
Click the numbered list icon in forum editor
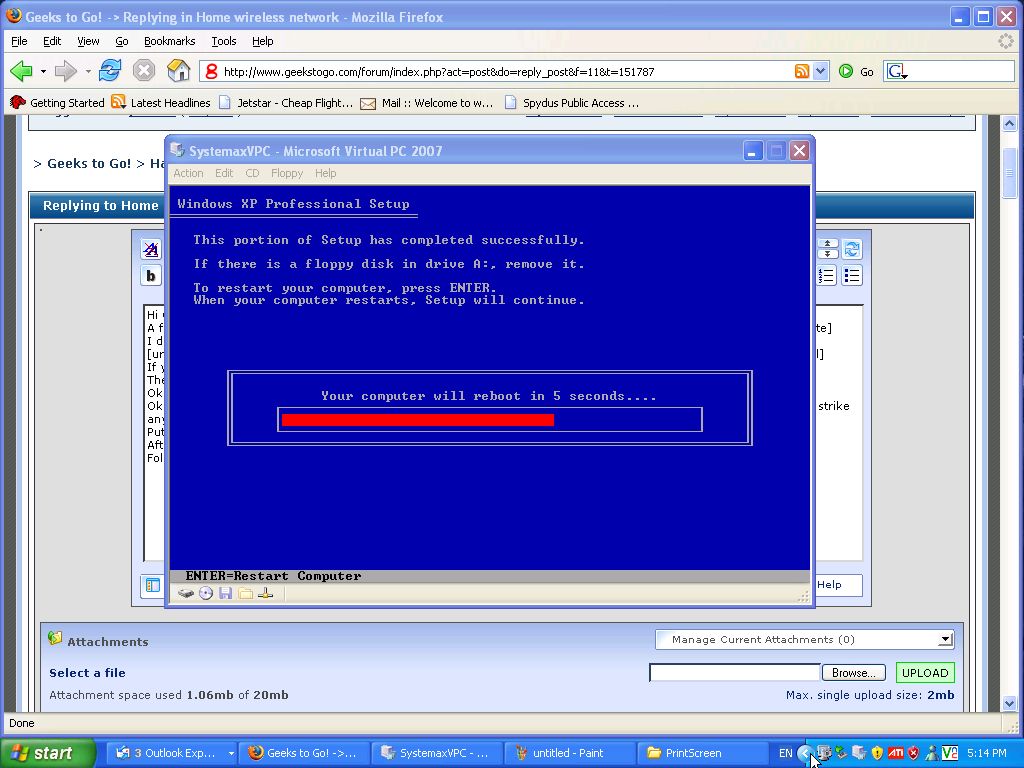pyautogui.click(x=826, y=276)
